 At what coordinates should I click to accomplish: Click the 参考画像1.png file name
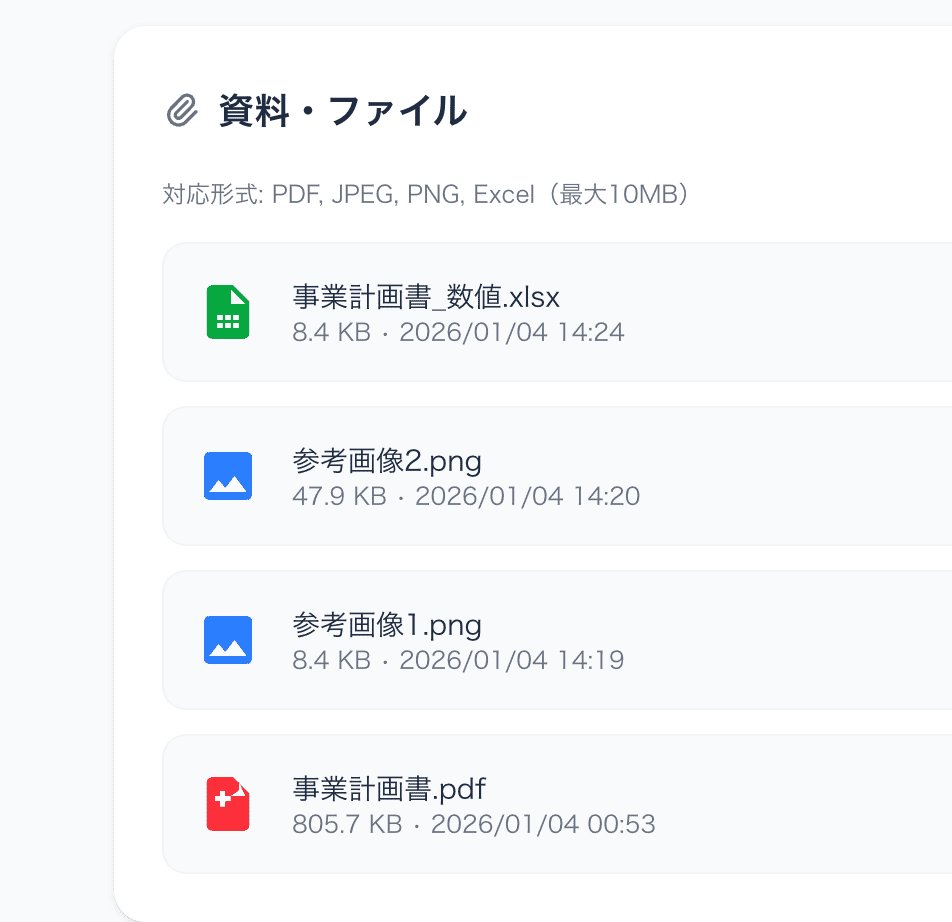click(x=386, y=625)
